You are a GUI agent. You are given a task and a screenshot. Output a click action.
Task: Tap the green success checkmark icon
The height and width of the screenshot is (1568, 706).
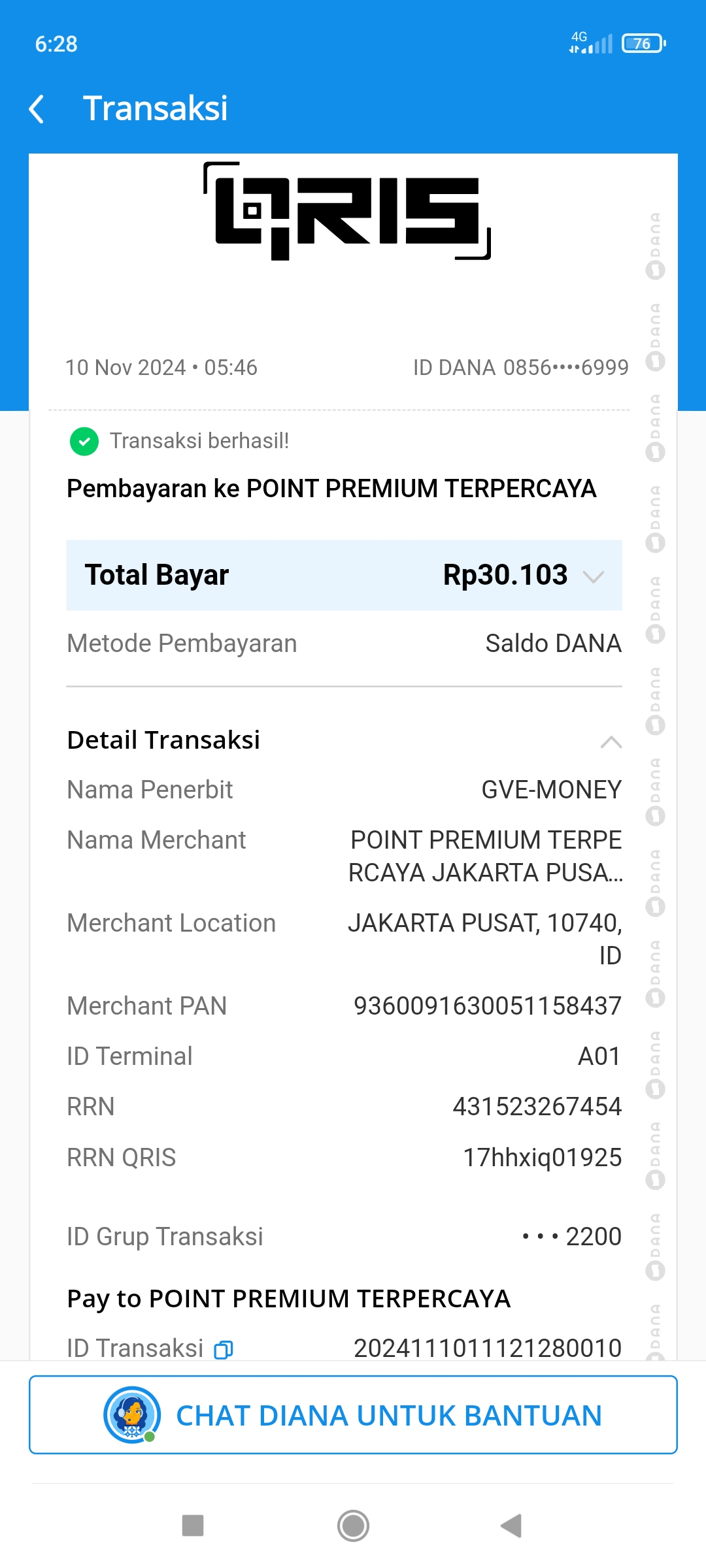(x=84, y=442)
